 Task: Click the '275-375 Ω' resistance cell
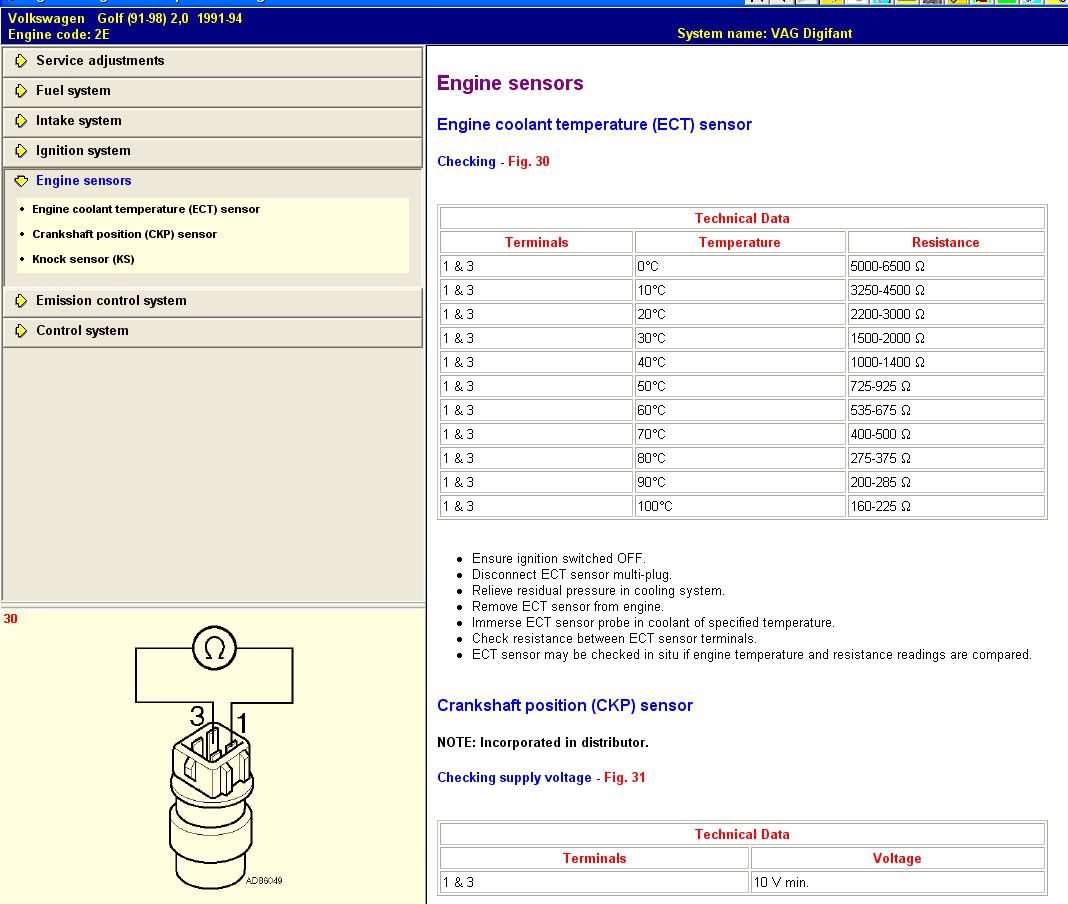[945, 458]
